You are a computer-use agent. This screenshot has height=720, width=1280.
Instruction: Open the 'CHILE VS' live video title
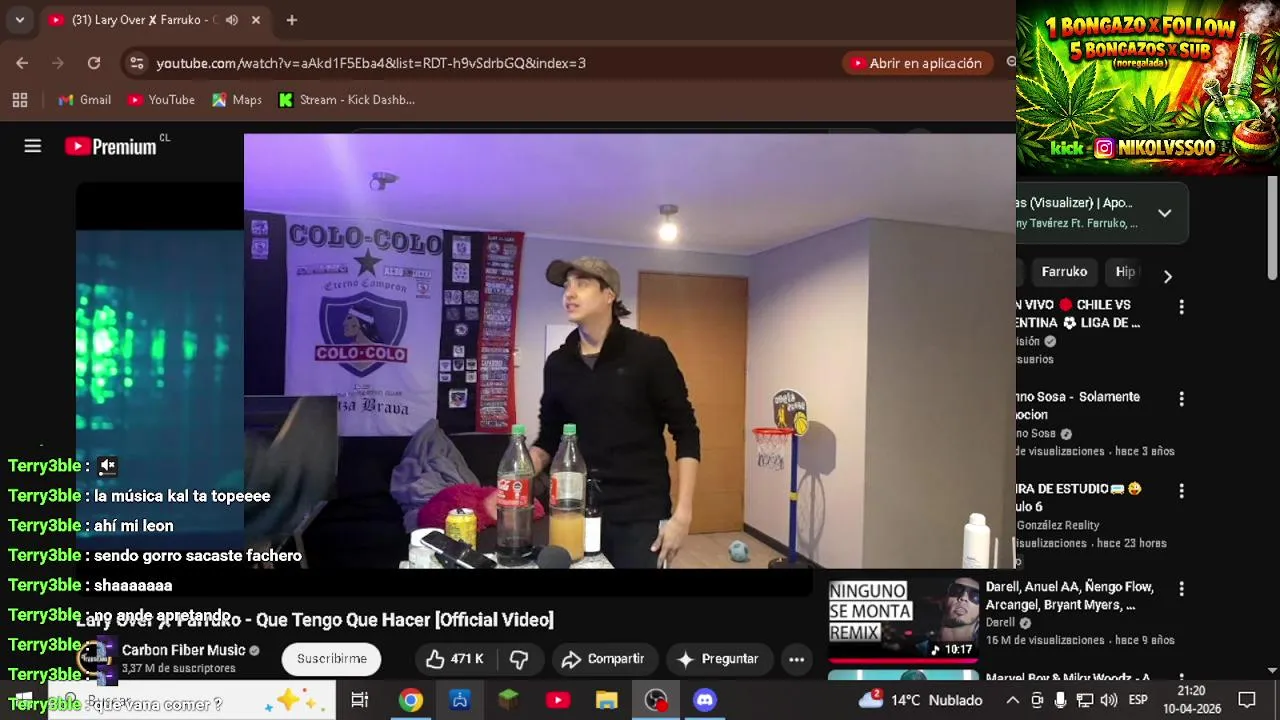[x=1078, y=314]
